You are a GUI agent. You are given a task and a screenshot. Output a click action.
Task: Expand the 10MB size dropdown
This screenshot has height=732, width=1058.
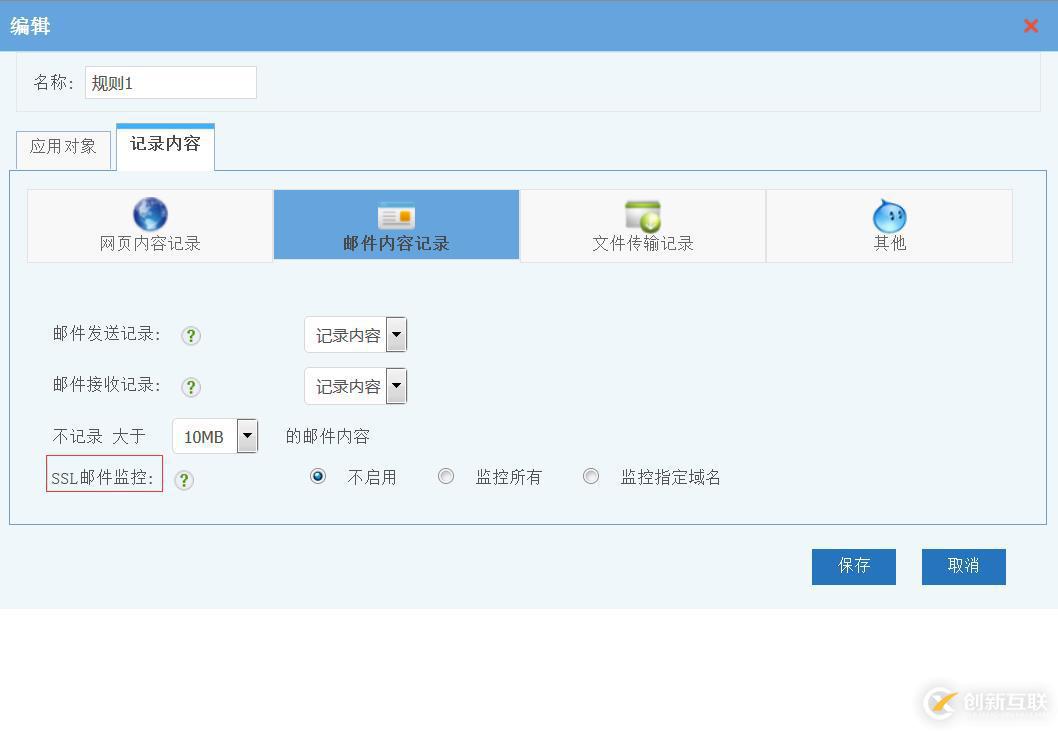coord(247,435)
